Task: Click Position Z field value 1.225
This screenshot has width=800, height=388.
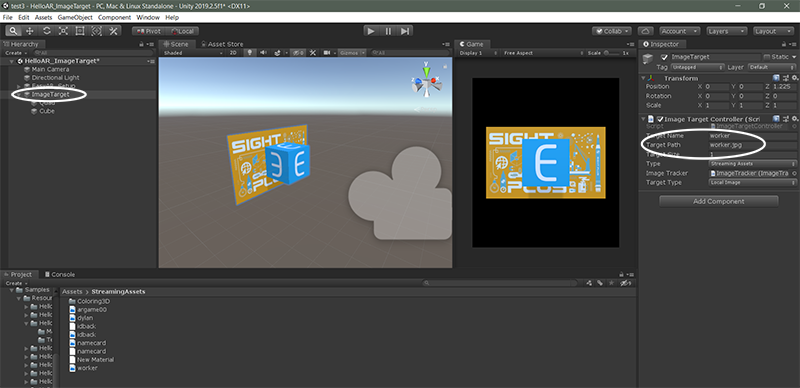Action: [784, 87]
